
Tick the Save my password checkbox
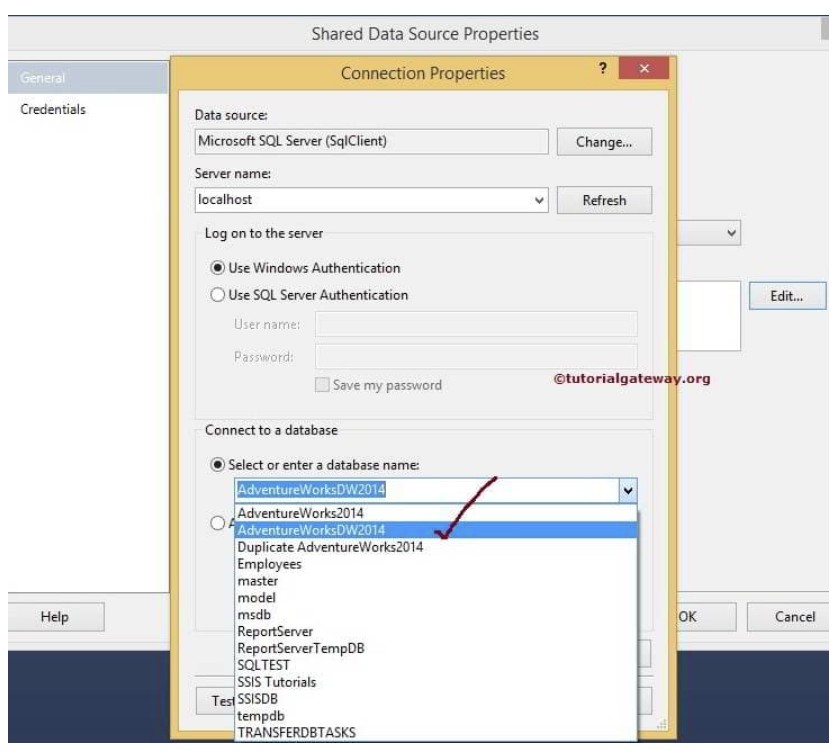(322, 384)
